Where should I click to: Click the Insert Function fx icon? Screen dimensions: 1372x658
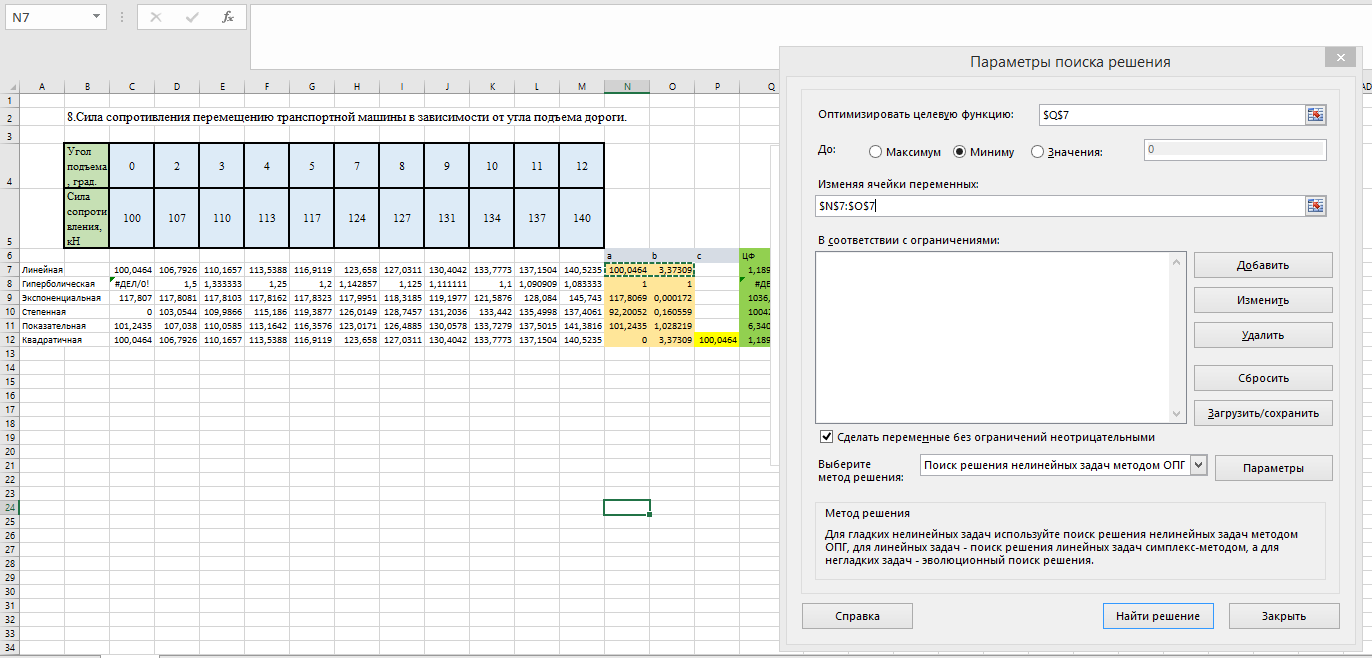[228, 17]
